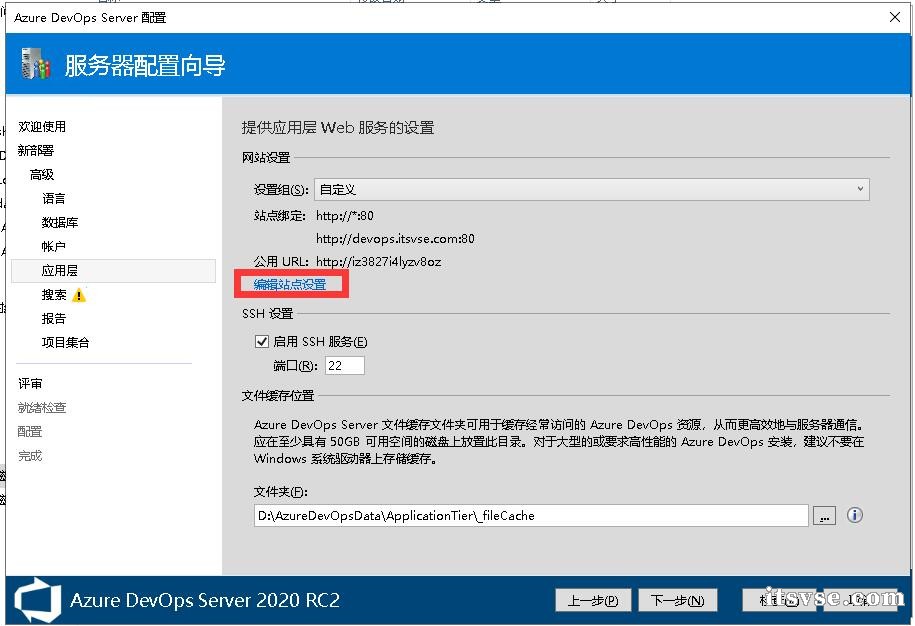This screenshot has width=915, height=626.
Task: Select 欢迎使用 in the sidebar
Action: pos(42,127)
